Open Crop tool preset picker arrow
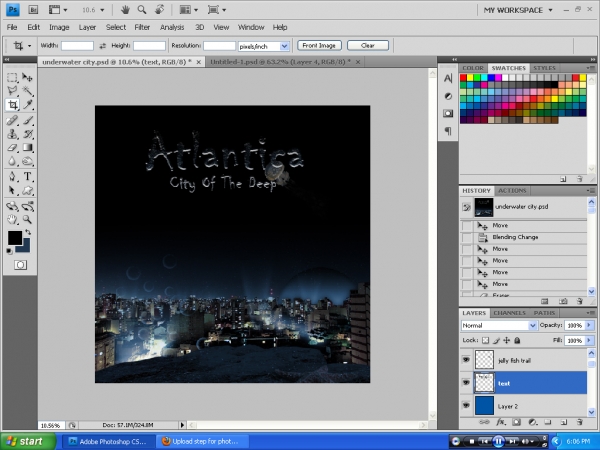Image resolution: width=600 pixels, height=450 pixels. (x=29, y=46)
